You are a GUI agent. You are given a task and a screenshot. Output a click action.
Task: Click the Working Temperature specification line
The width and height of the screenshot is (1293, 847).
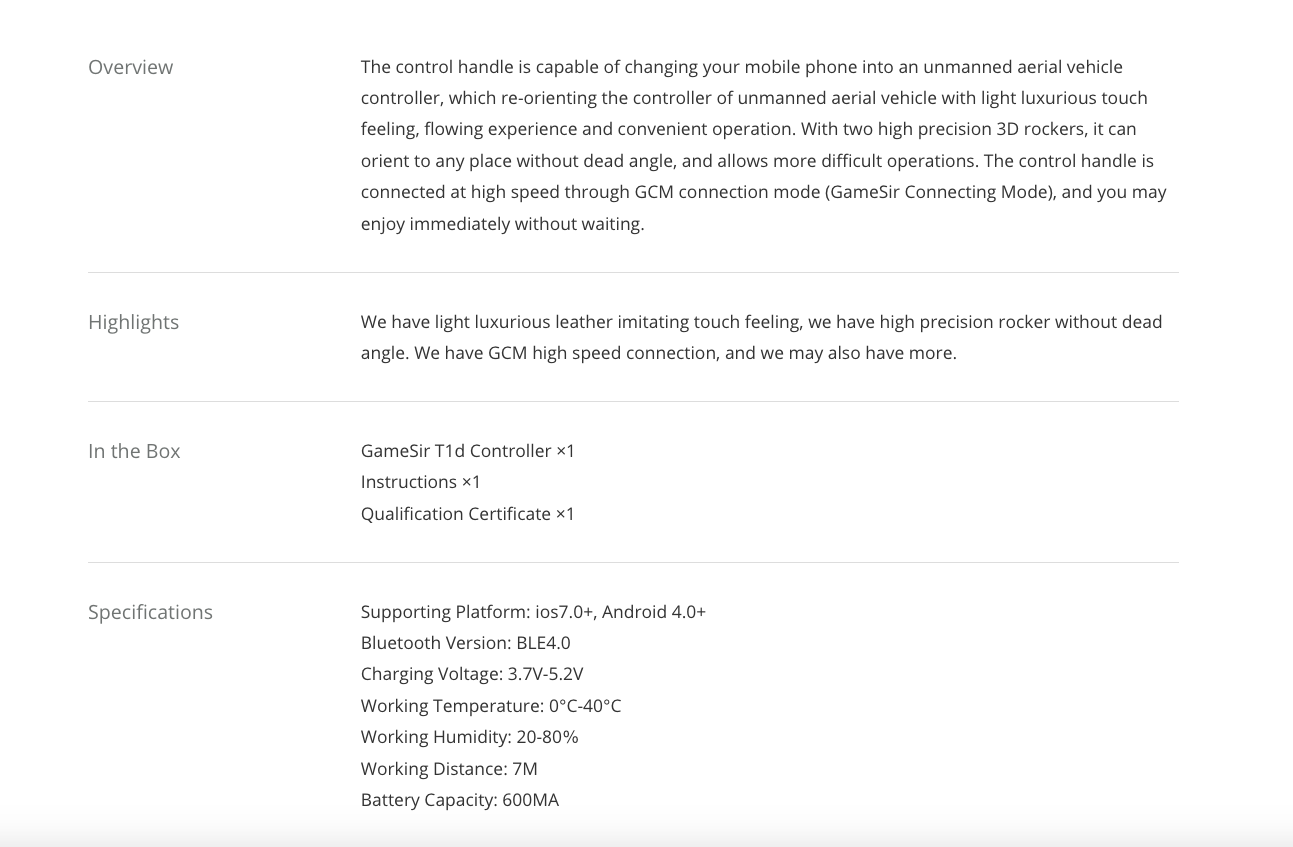pos(491,706)
